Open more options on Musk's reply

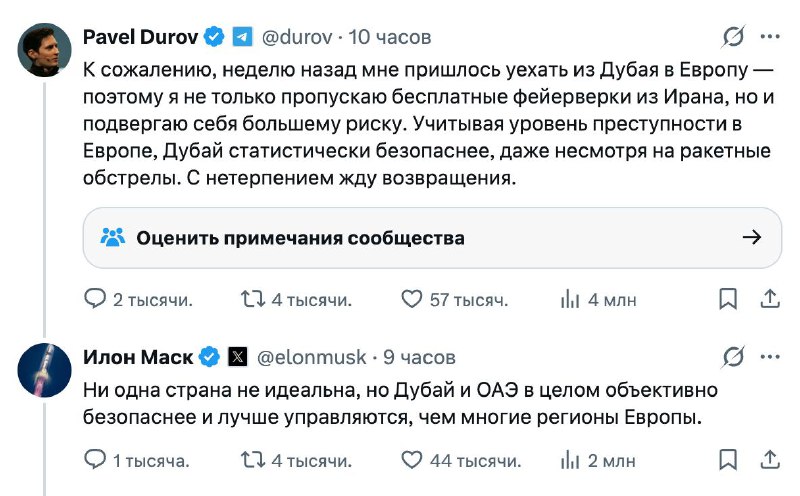[770, 356]
